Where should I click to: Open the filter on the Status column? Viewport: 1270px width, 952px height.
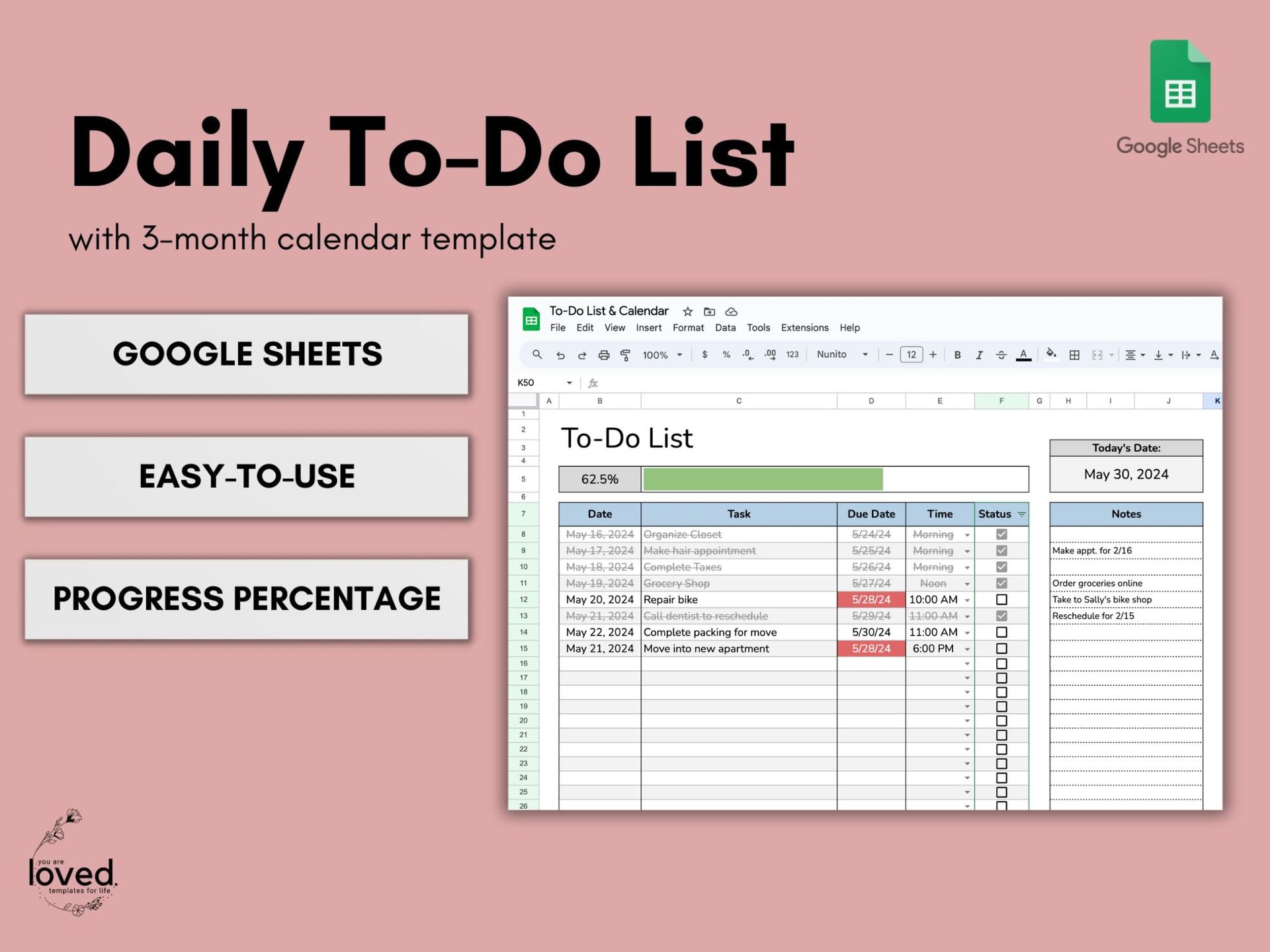[1021, 514]
